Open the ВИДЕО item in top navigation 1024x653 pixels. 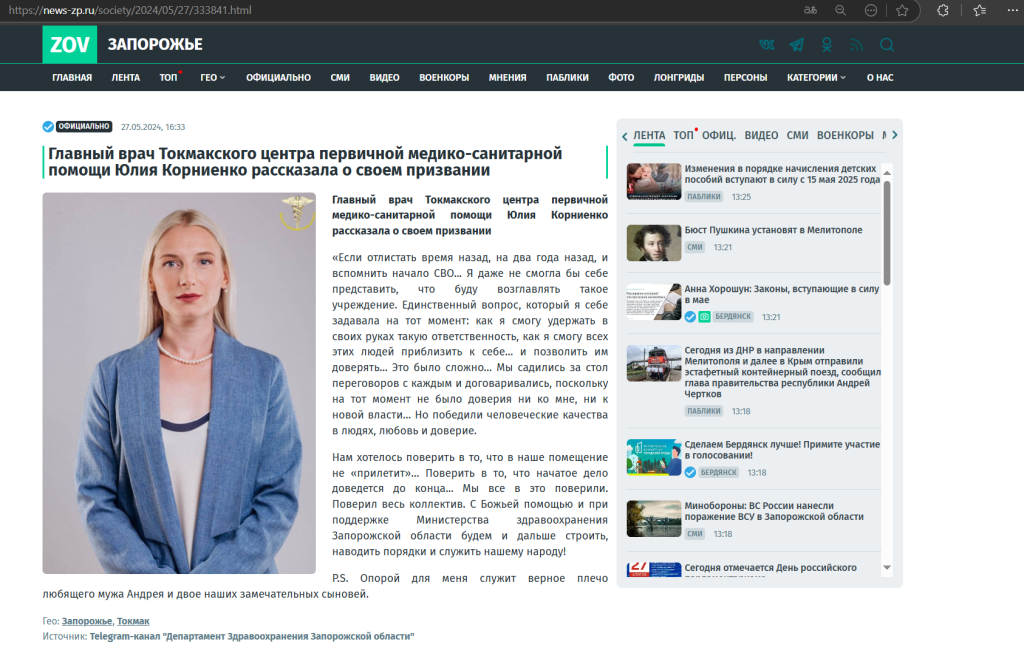click(x=384, y=78)
